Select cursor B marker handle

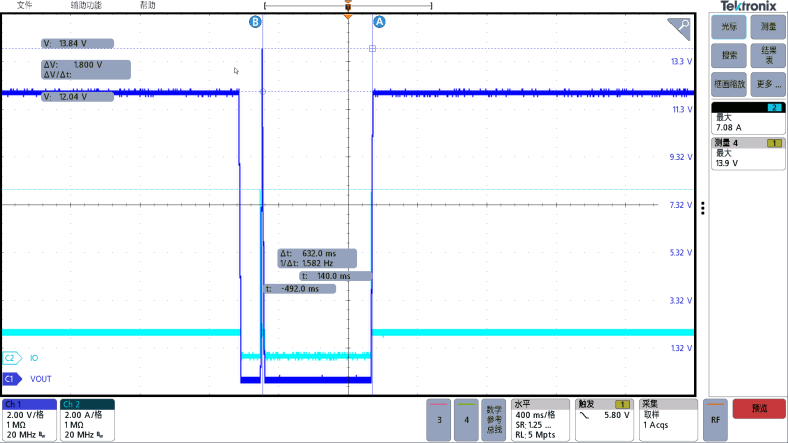(x=255, y=21)
